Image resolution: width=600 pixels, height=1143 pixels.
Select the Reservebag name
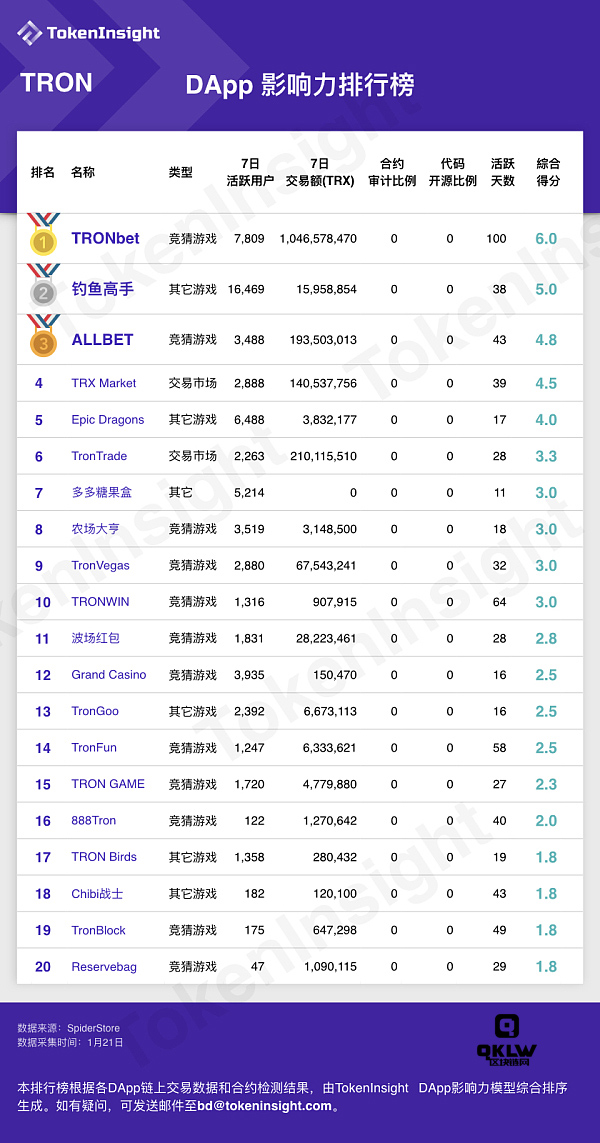point(104,967)
